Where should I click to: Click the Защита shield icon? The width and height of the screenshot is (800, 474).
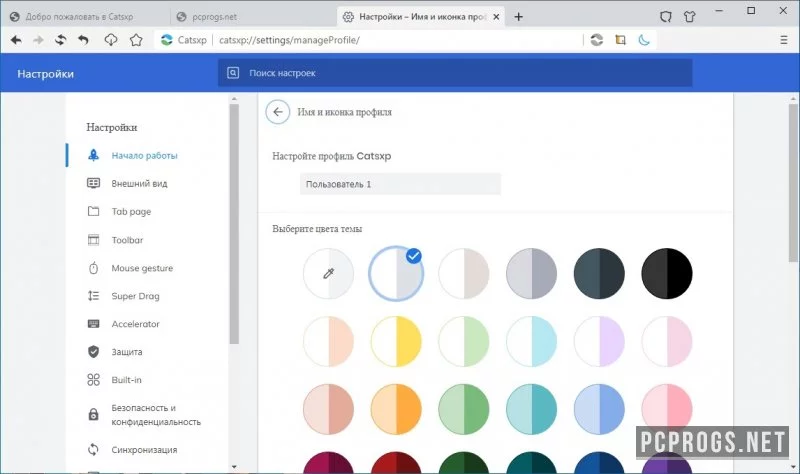click(93, 352)
